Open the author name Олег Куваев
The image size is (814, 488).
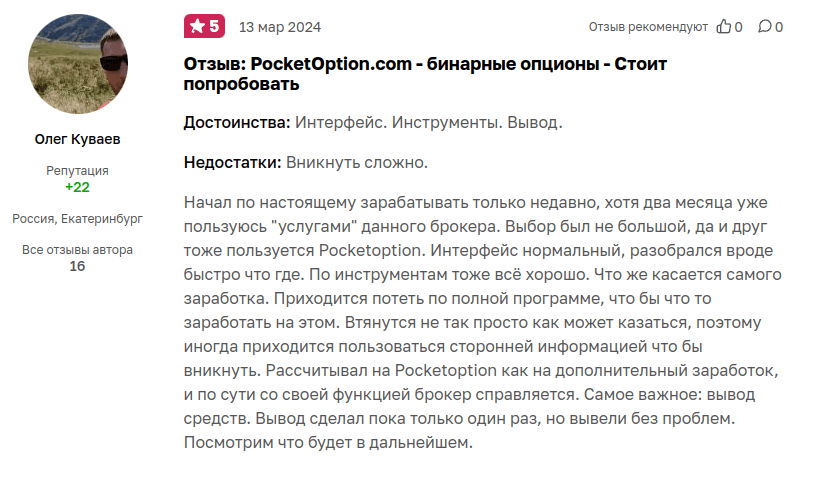(77, 139)
